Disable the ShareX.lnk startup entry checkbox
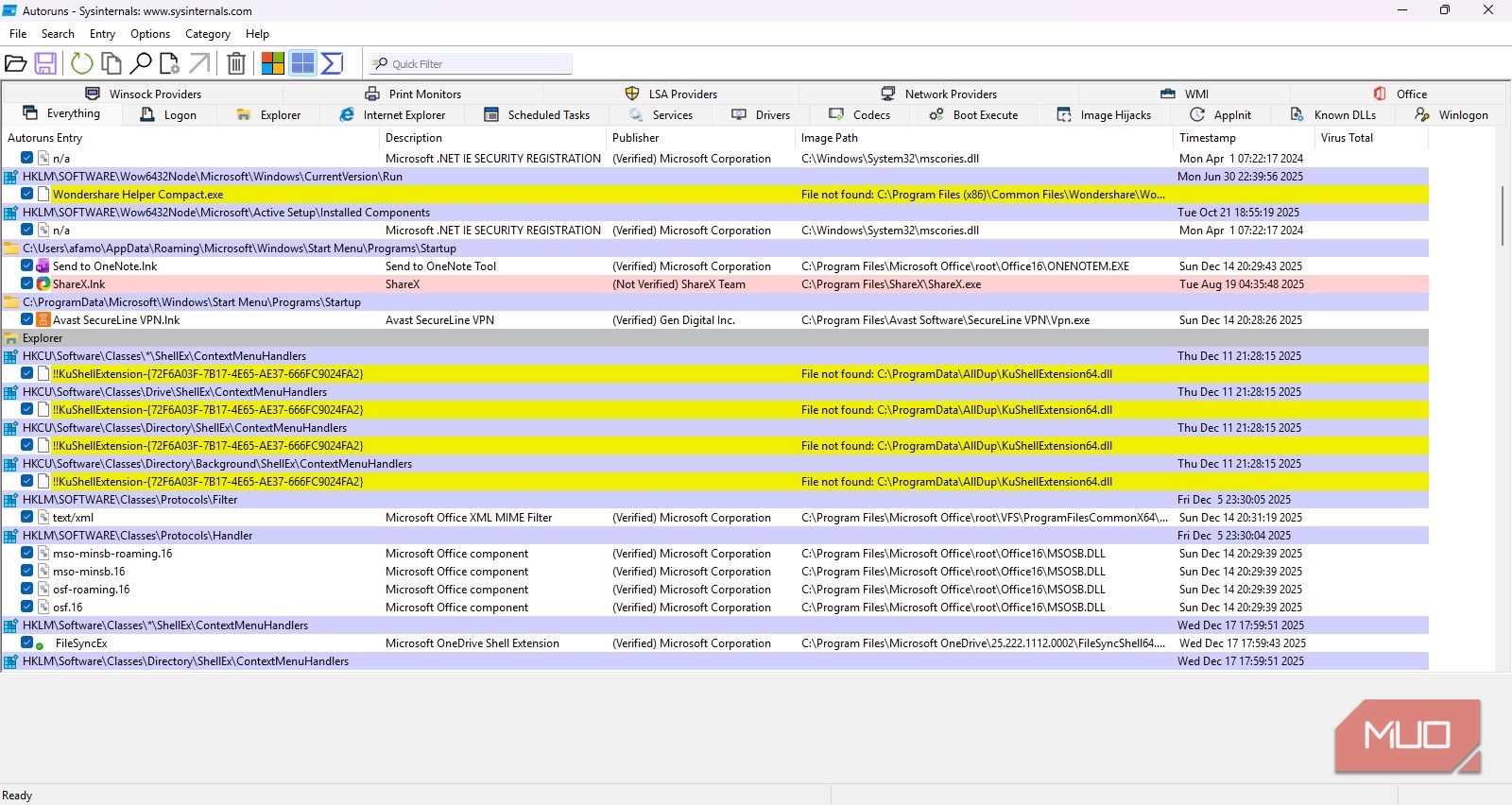1512x805 pixels. (27, 283)
